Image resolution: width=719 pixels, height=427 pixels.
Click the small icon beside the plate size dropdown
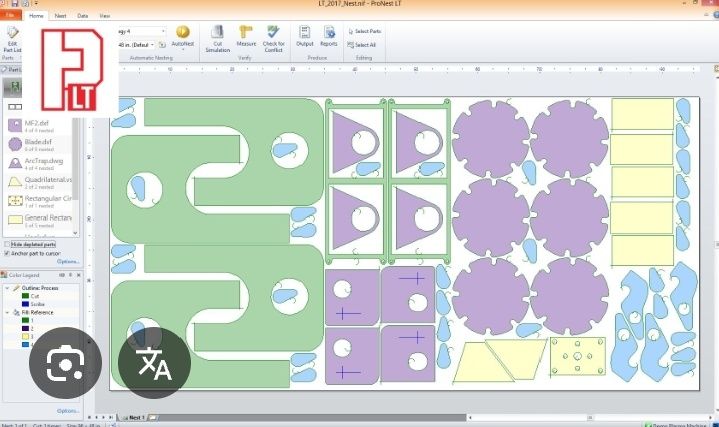tap(162, 45)
